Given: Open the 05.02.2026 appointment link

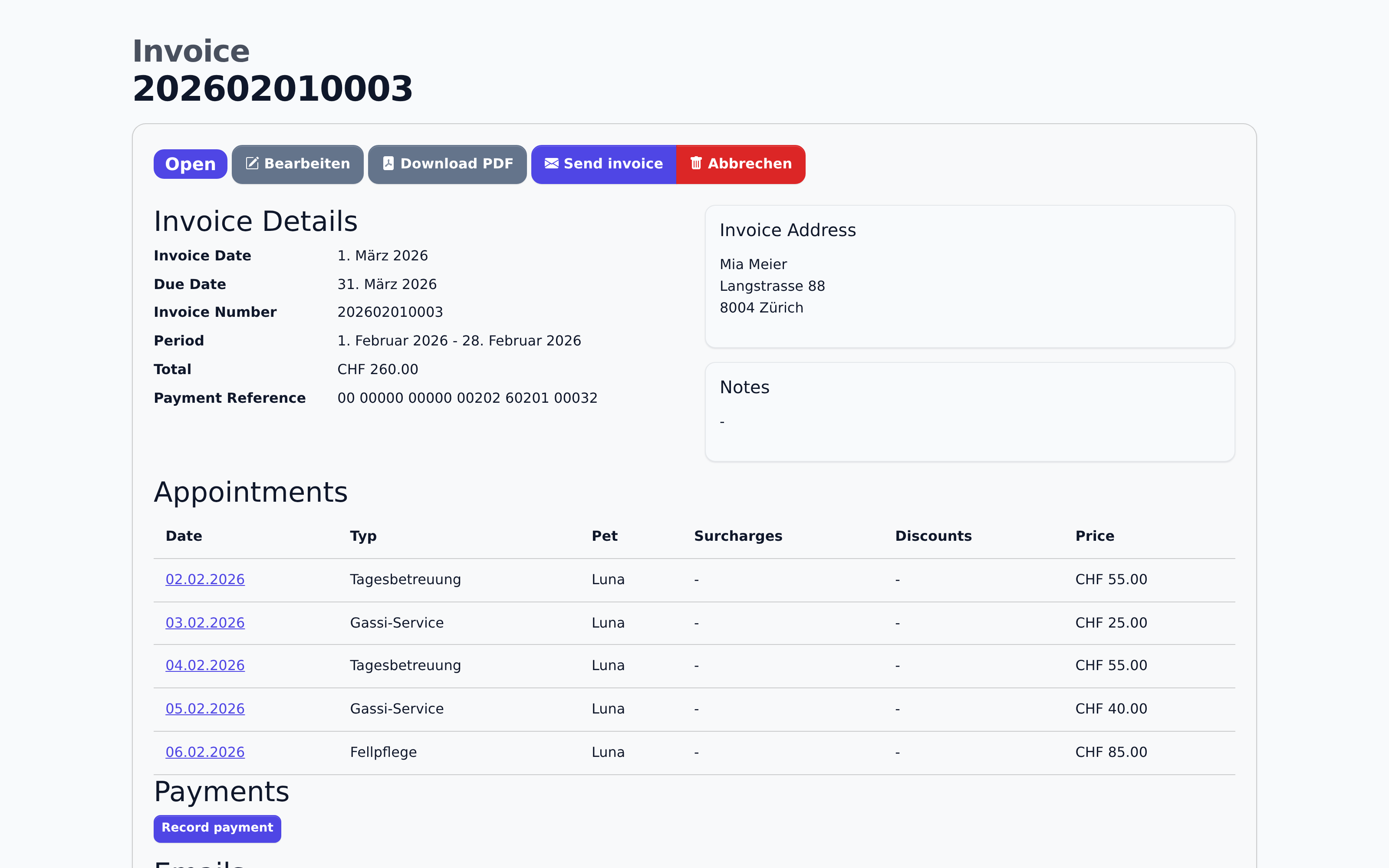Looking at the screenshot, I should point(205,709).
